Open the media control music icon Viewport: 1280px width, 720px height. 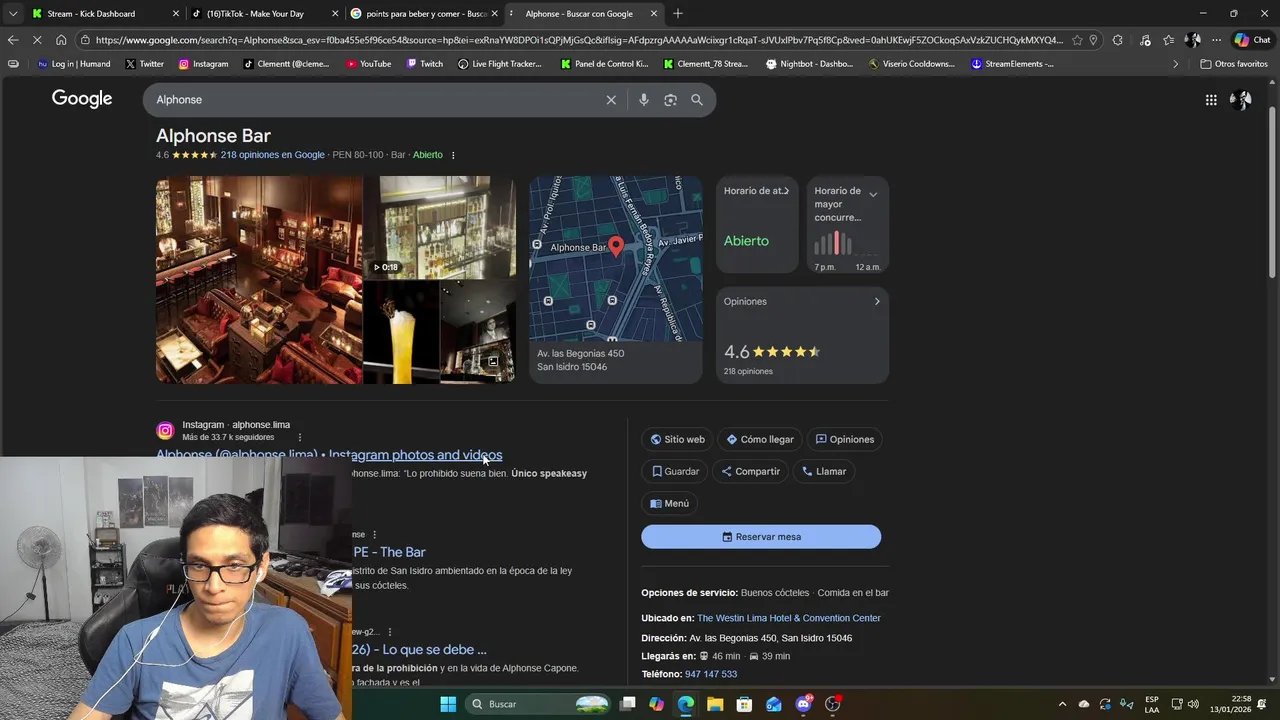point(1145,40)
